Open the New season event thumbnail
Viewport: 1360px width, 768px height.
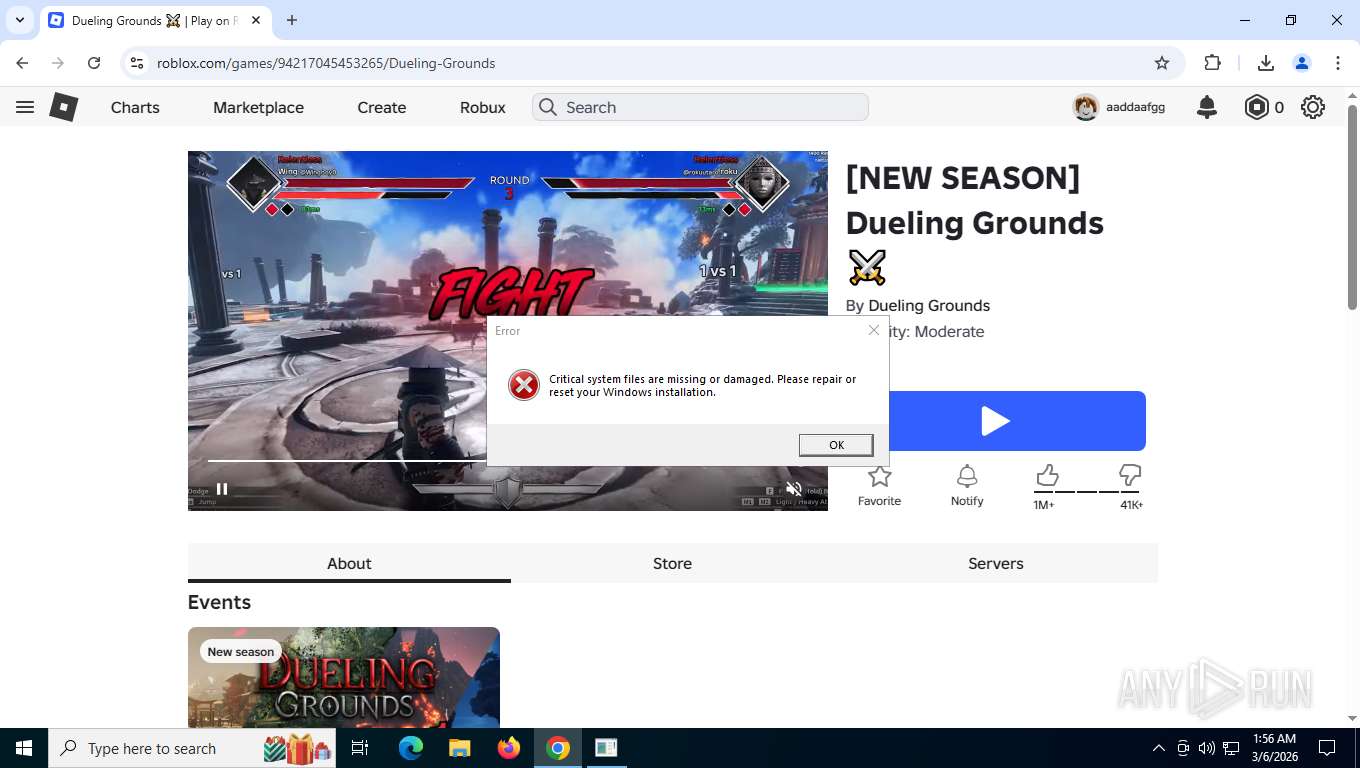(x=344, y=677)
